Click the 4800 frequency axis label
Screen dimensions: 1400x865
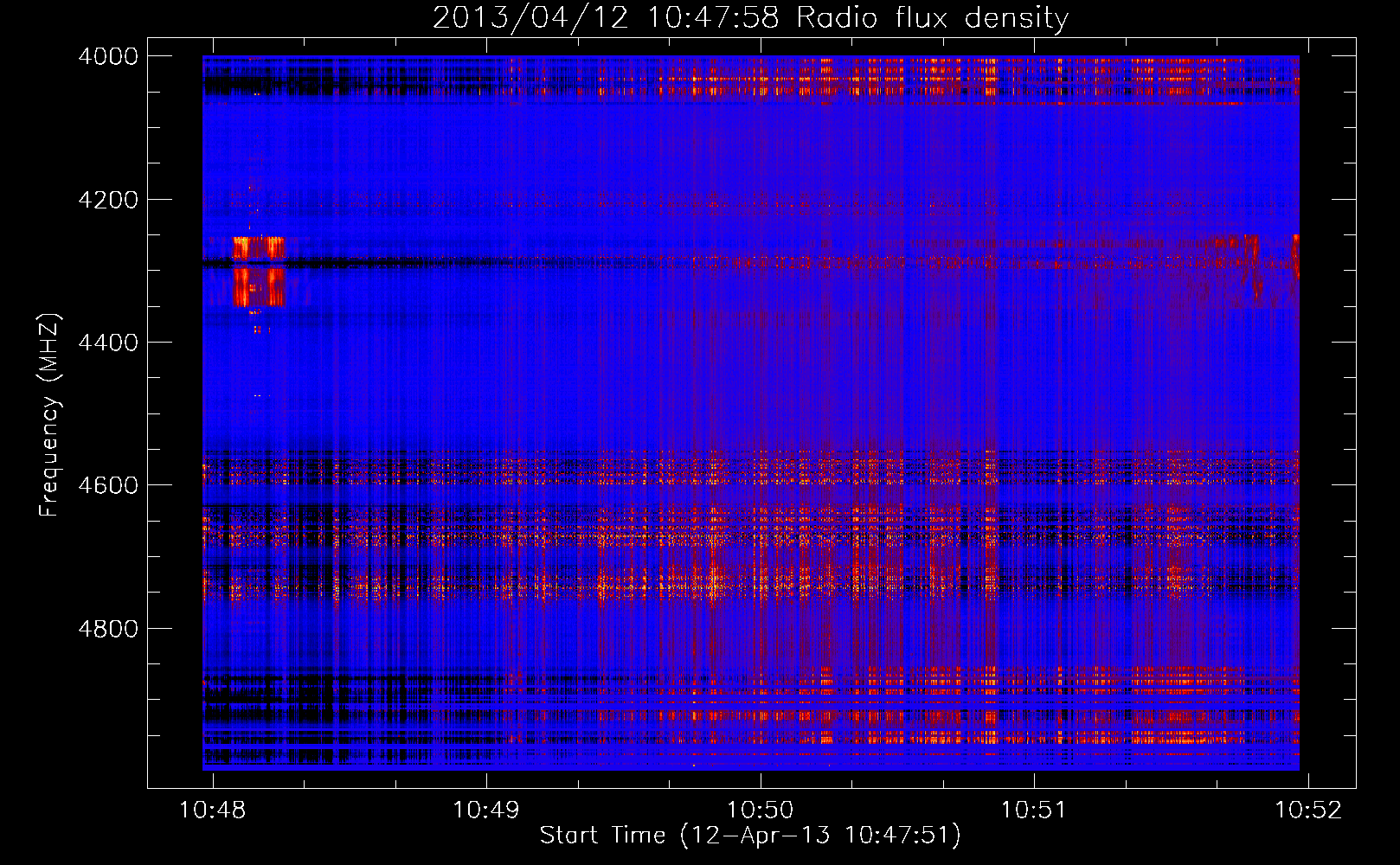[108, 629]
